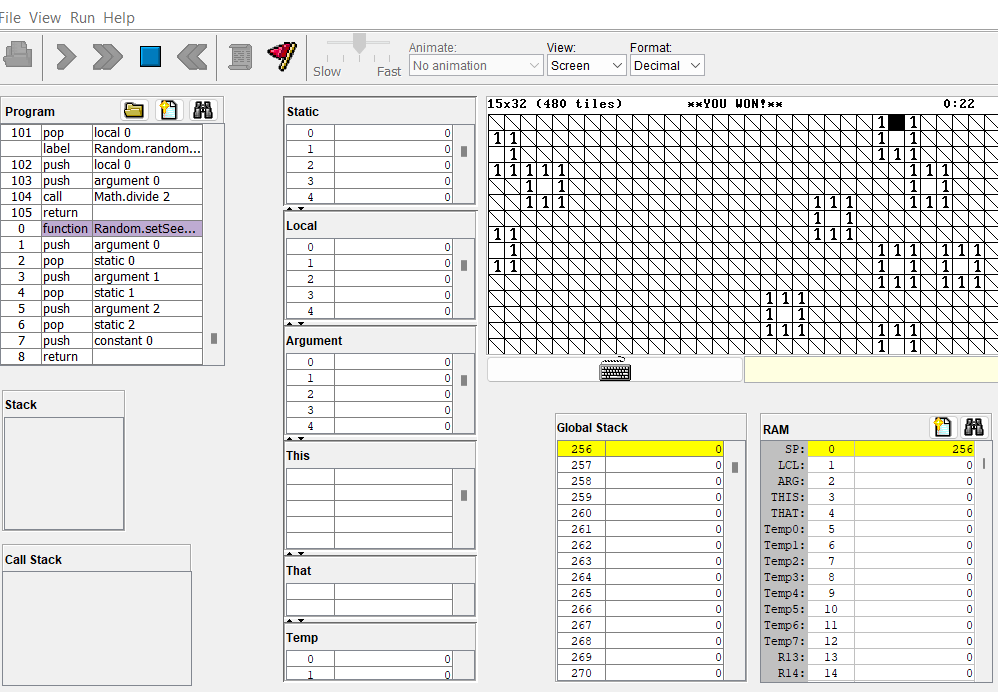Click the empty Stack panel box
This screenshot has height=692, width=998.
click(64, 473)
